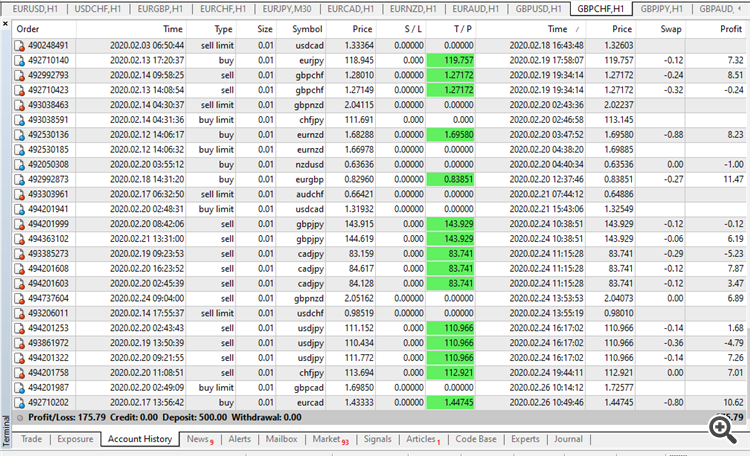The height and width of the screenshot is (456, 750).
Task: Click the order icon for 493385273
Action: 19,254
